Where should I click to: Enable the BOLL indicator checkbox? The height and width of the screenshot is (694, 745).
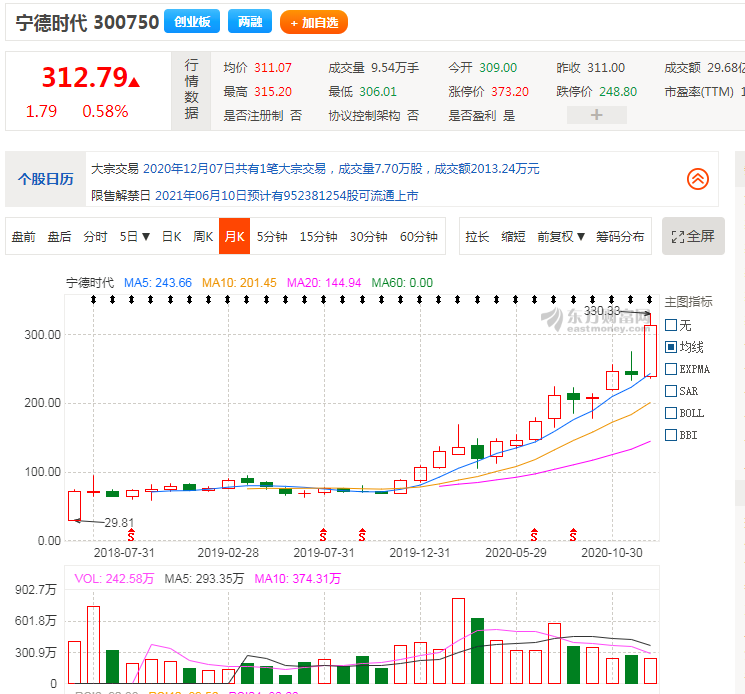point(671,413)
